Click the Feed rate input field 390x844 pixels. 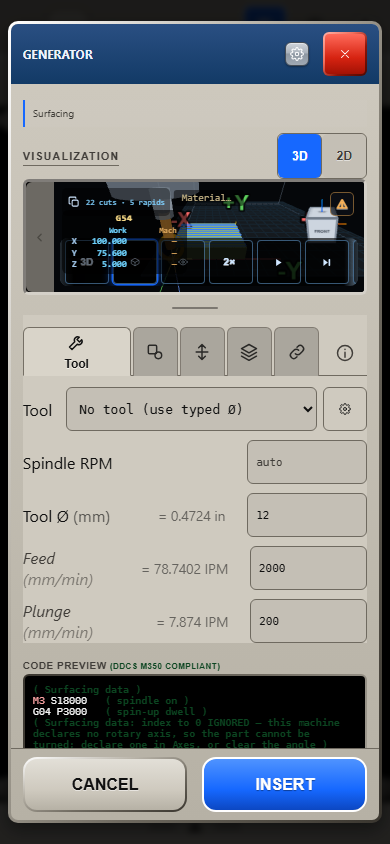tap(308, 568)
